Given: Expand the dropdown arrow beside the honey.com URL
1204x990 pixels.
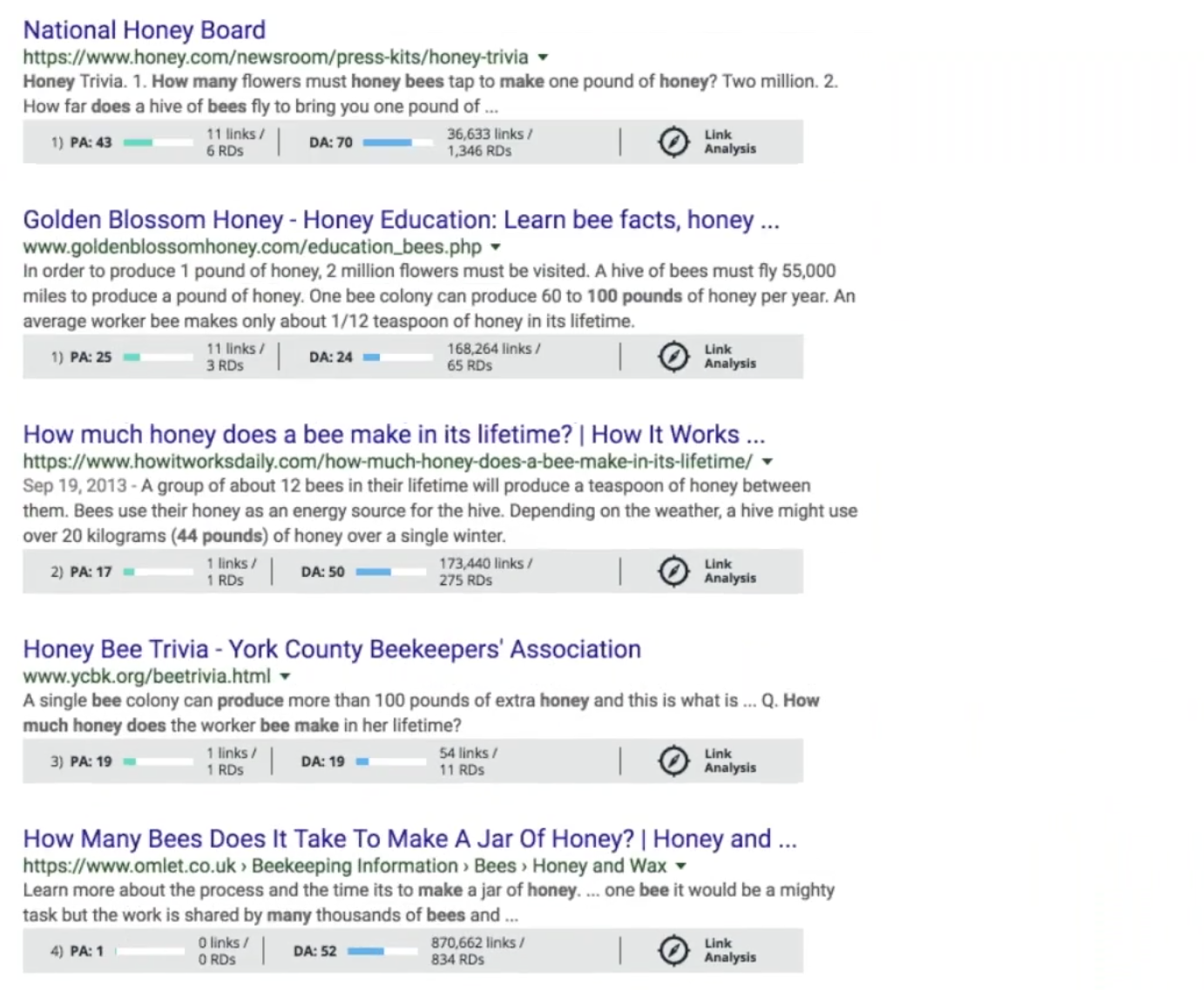Looking at the screenshot, I should pos(543,58).
